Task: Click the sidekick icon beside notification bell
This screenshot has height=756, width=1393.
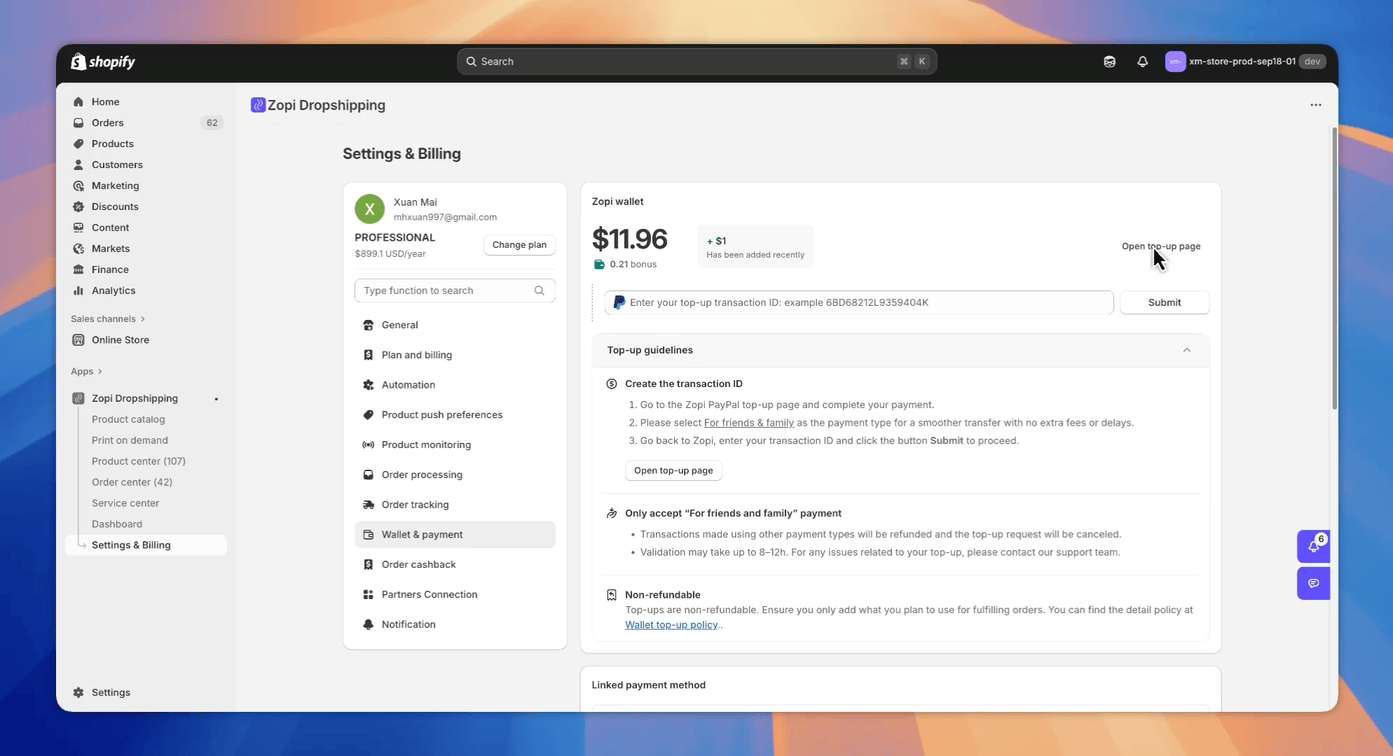Action: (x=1109, y=62)
